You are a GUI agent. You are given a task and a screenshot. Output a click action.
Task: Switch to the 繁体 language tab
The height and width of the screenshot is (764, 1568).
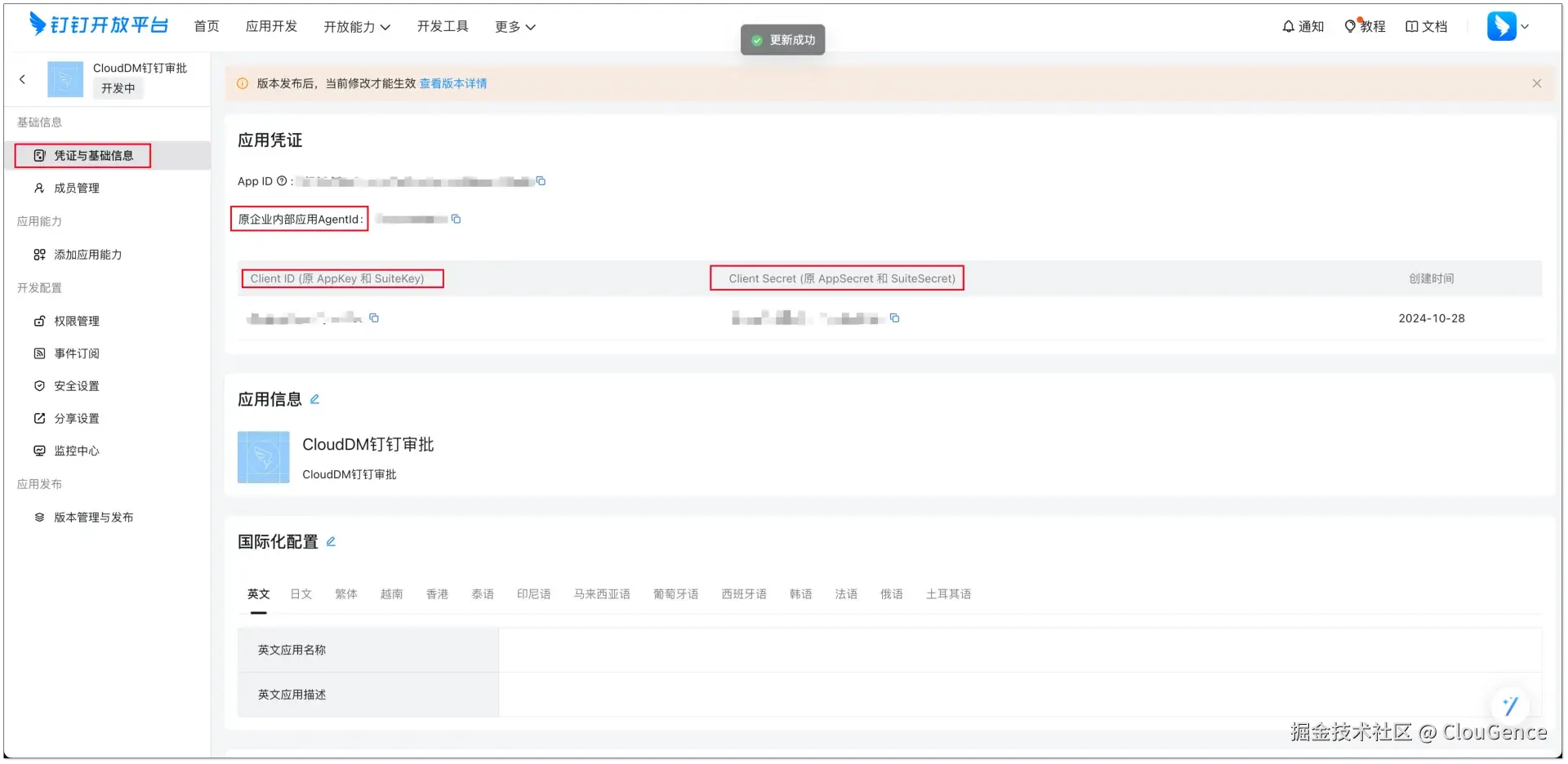(346, 594)
